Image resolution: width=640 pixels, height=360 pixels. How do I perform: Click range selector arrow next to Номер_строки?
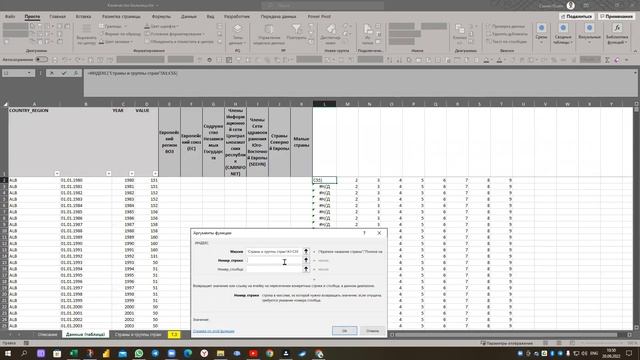306,260
